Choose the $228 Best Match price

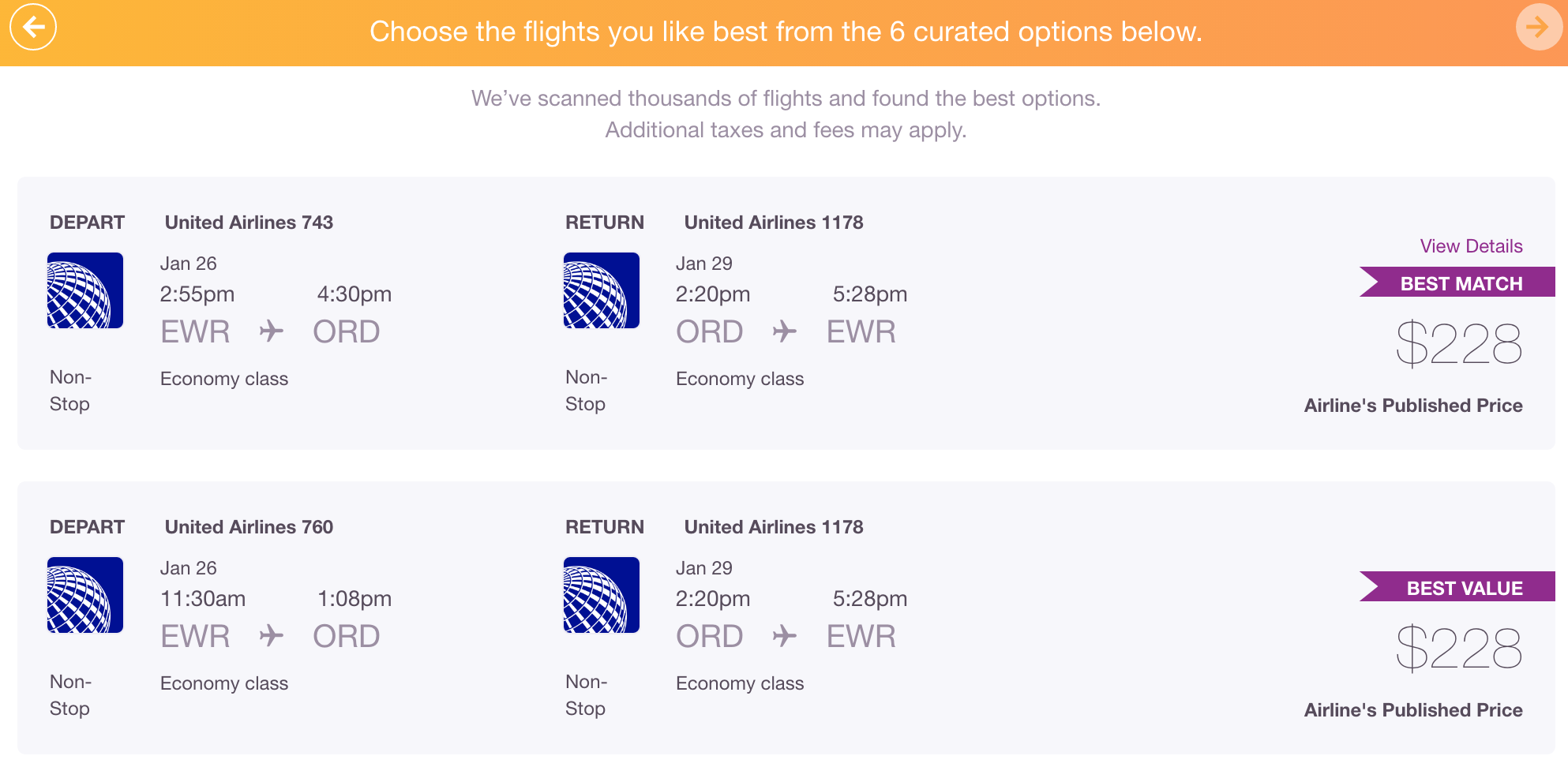coord(1459,344)
